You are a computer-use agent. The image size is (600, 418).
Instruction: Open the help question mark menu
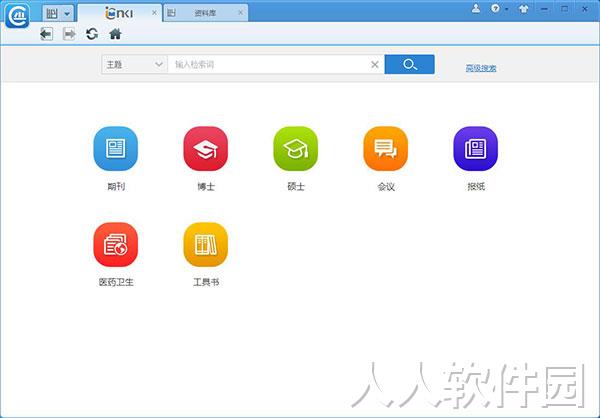point(495,8)
